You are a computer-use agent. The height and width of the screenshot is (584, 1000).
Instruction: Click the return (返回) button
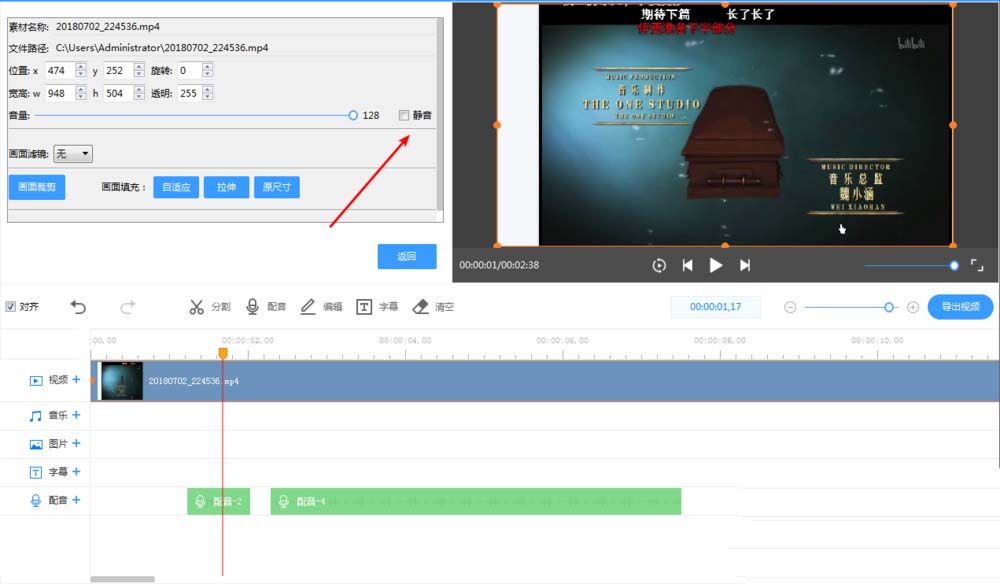407,256
